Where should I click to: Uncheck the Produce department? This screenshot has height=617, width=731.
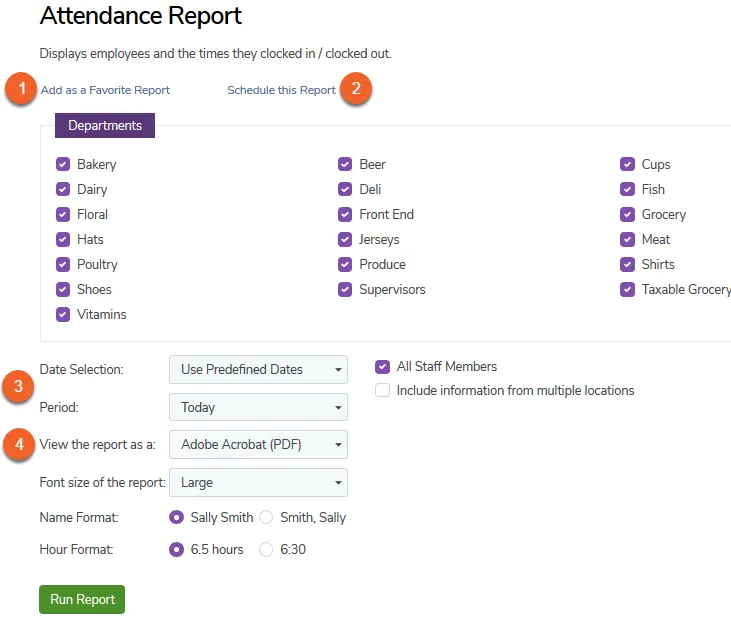tap(345, 264)
